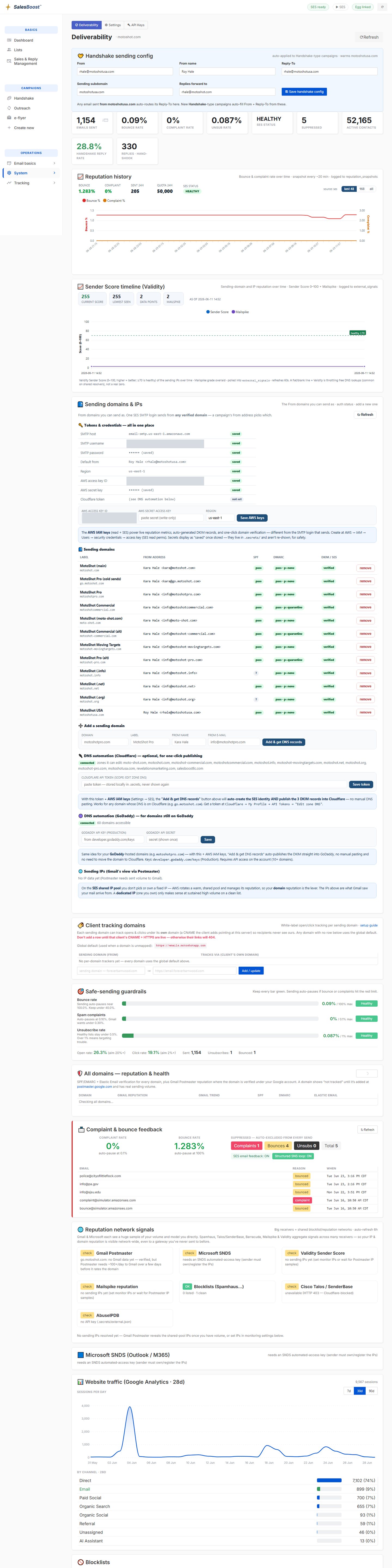392x1568 pixels.
Task: Expand the Tracking menu chevron
Action: click(55, 183)
